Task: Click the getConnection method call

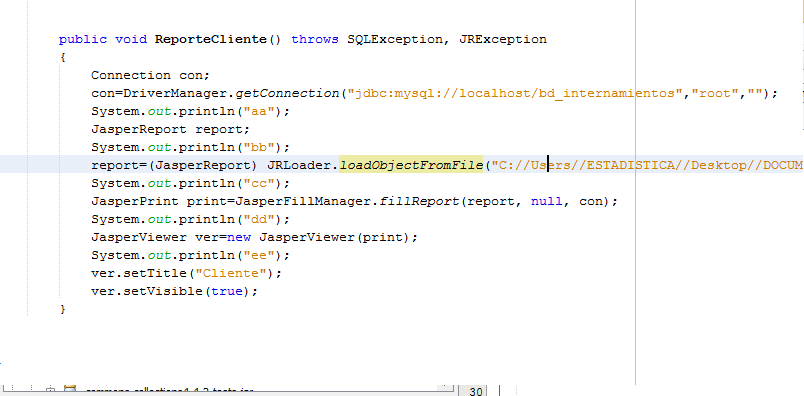Action: click(288, 93)
